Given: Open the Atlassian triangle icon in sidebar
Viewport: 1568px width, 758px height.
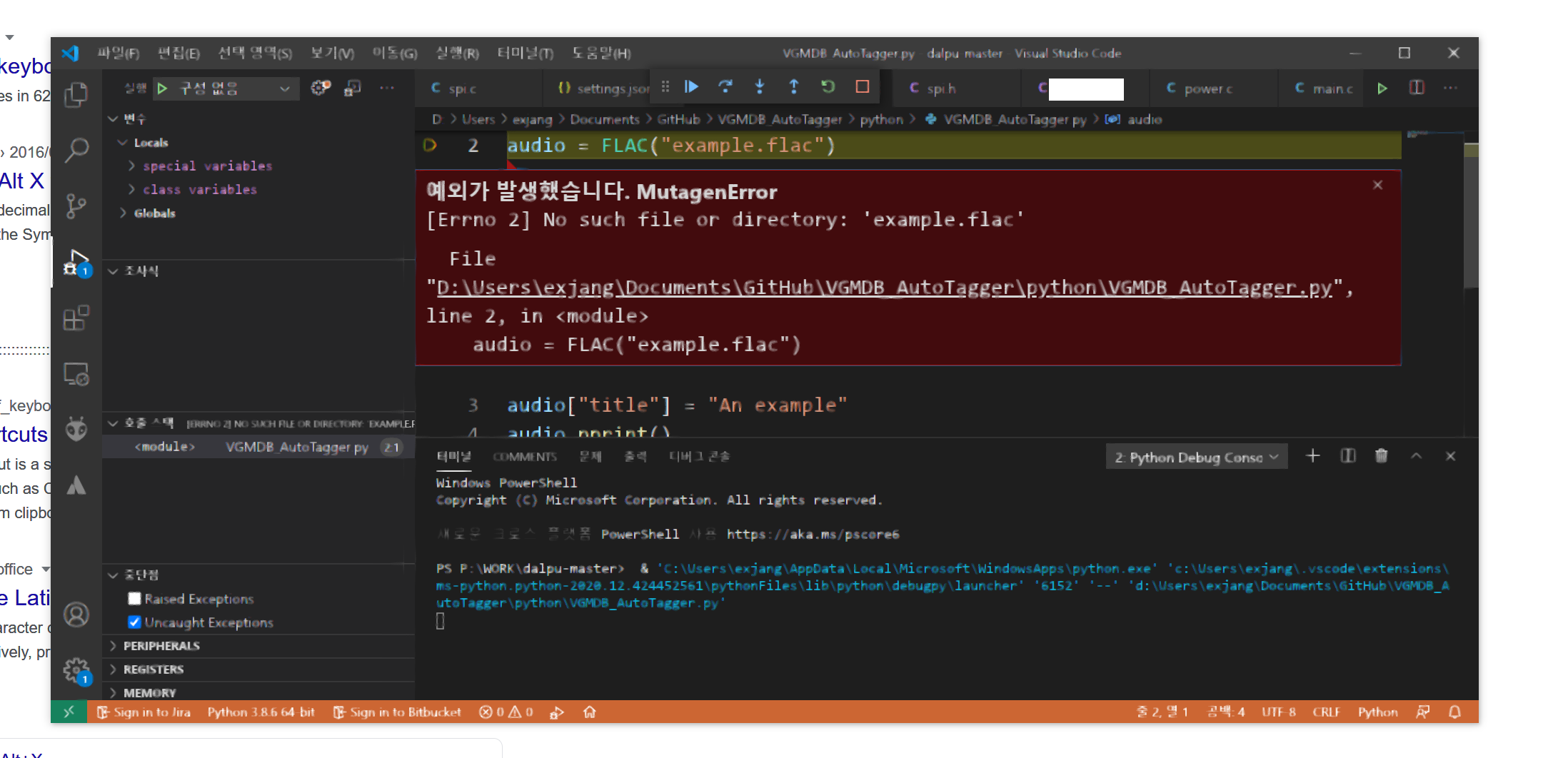Looking at the screenshot, I should pos(76,485).
